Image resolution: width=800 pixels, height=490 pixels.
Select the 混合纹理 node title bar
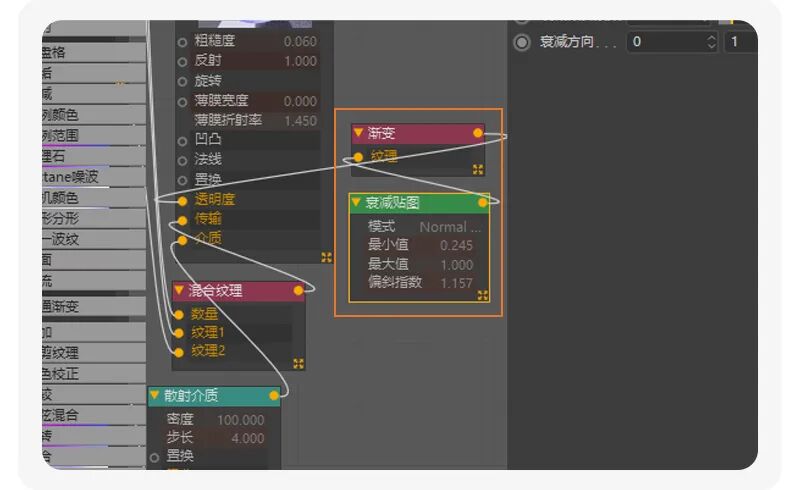pyautogui.click(x=239, y=290)
